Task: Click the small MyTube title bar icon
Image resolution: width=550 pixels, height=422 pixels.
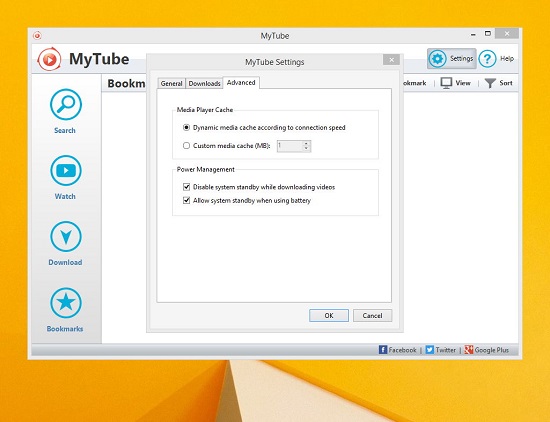Action: click(x=37, y=35)
